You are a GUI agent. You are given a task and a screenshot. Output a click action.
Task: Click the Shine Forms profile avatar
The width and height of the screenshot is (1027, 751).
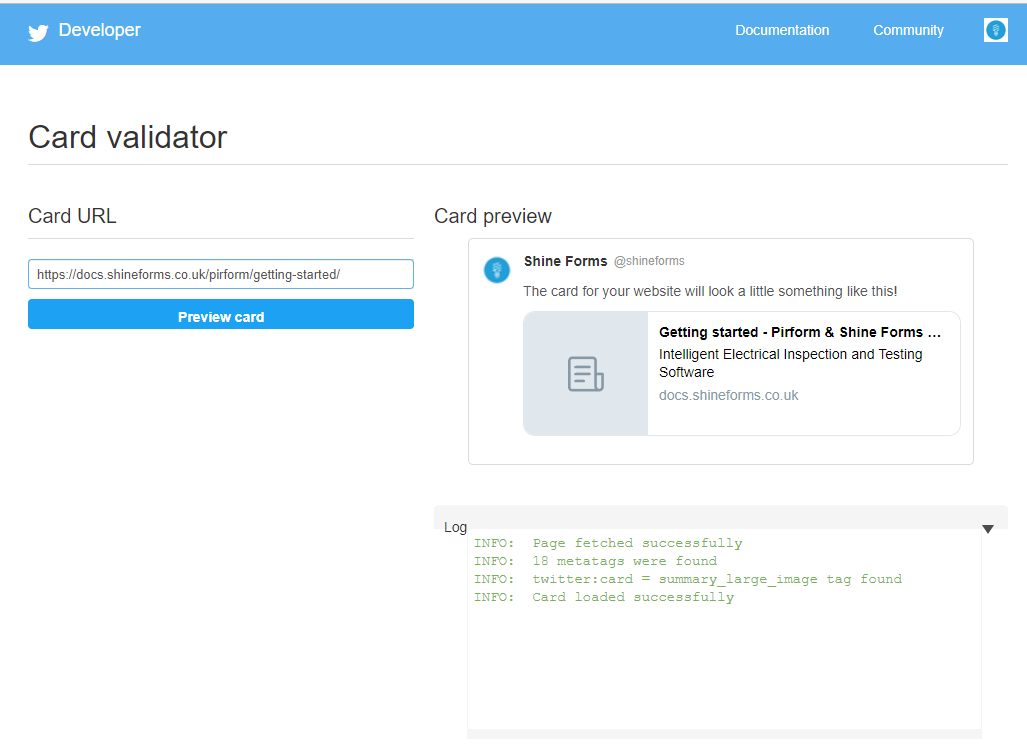coord(496,270)
